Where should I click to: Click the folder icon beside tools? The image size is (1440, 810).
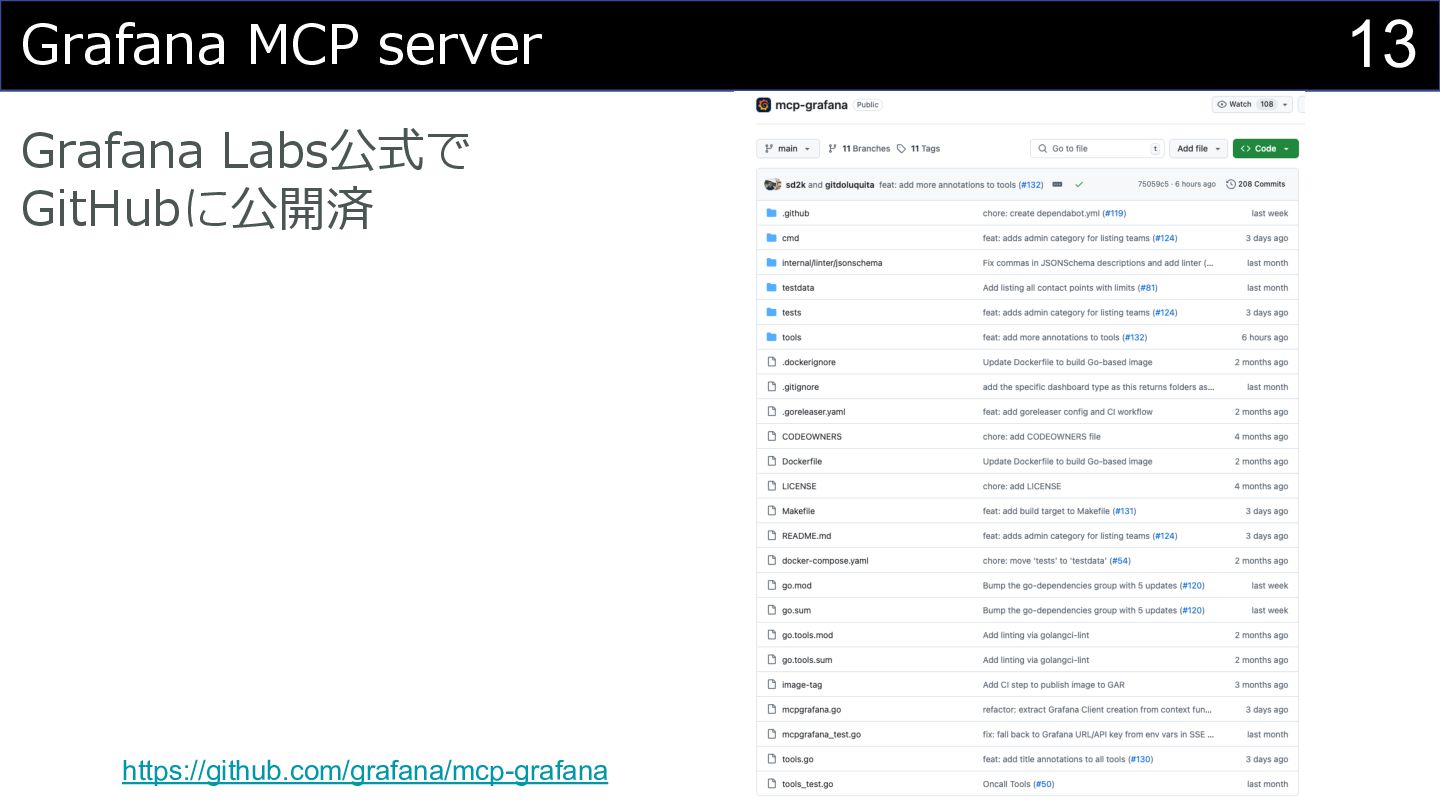[771, 337]
